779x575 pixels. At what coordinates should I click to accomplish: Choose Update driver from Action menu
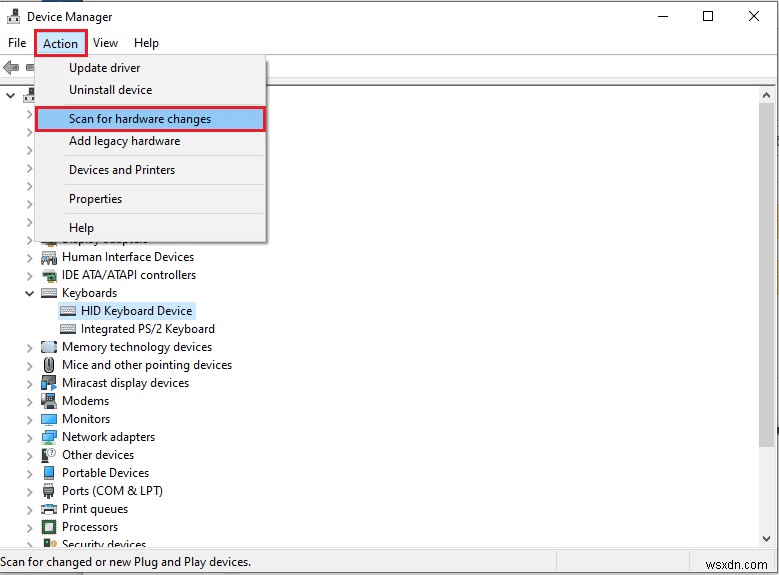point(150,68)
